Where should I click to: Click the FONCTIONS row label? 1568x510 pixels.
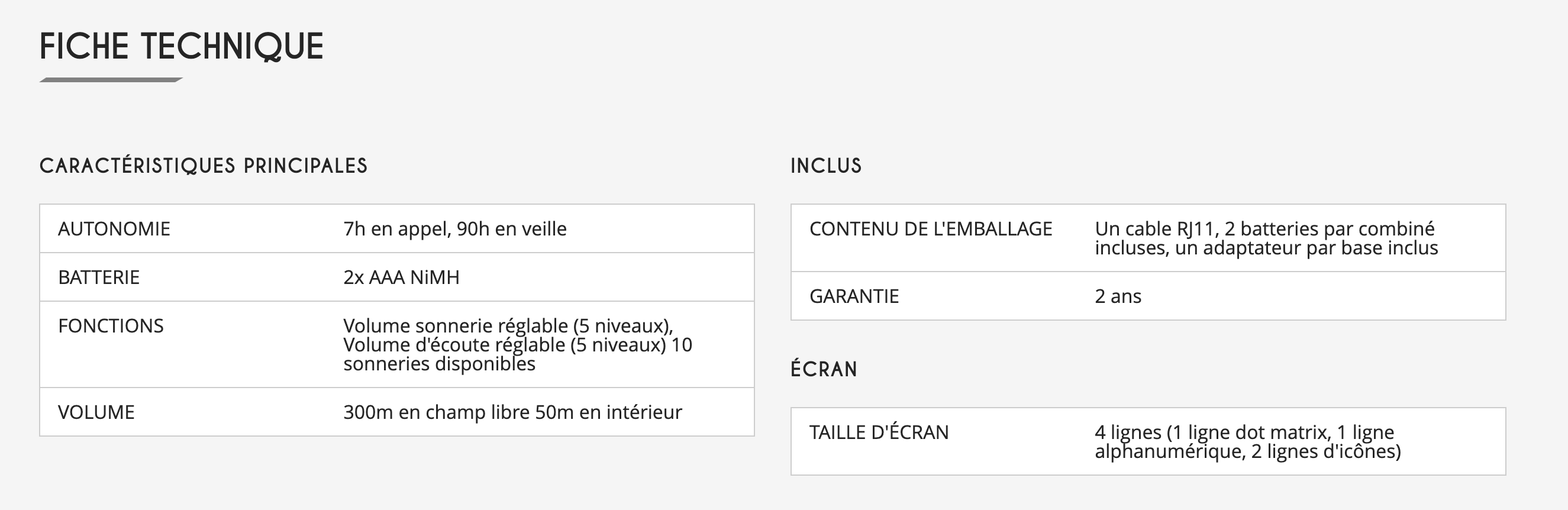tap(111, 326)
